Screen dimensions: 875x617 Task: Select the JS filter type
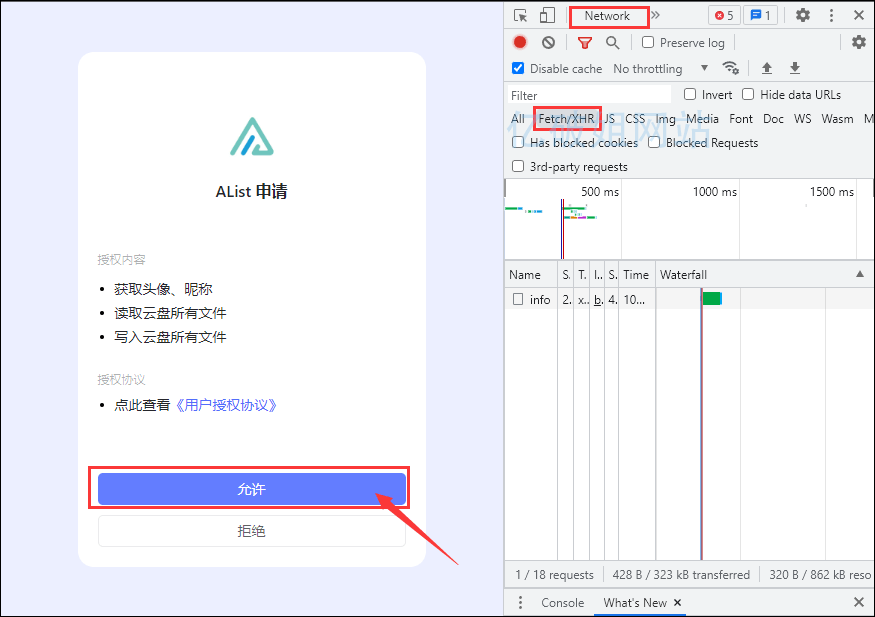(x=609, y=119)
